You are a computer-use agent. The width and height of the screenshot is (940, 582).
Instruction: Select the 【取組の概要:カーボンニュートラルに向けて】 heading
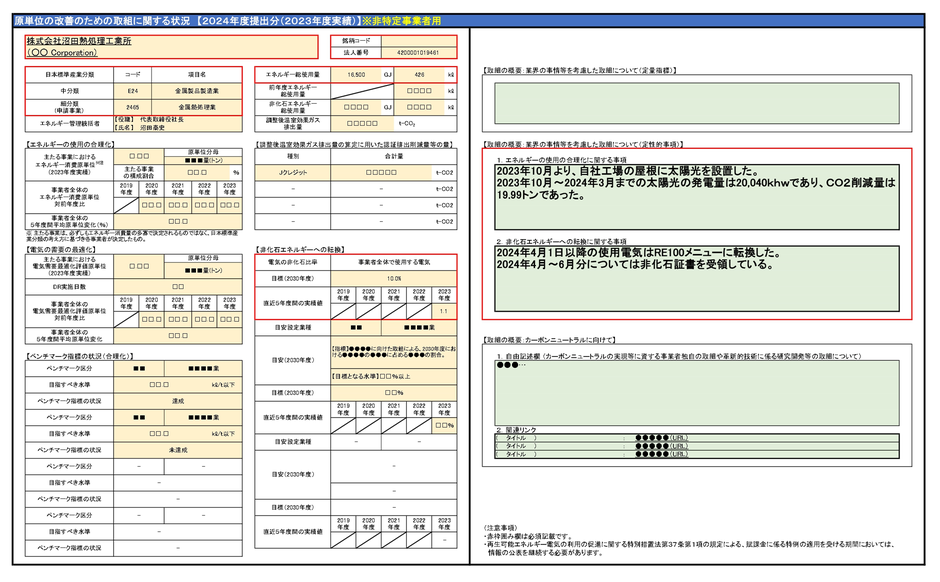(x=549, y=340)
